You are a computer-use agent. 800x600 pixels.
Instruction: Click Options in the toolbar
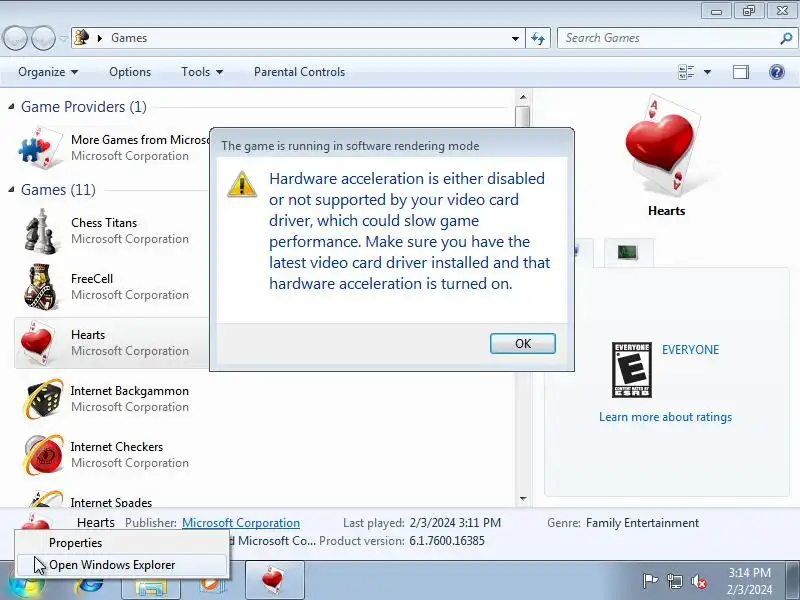130,72
